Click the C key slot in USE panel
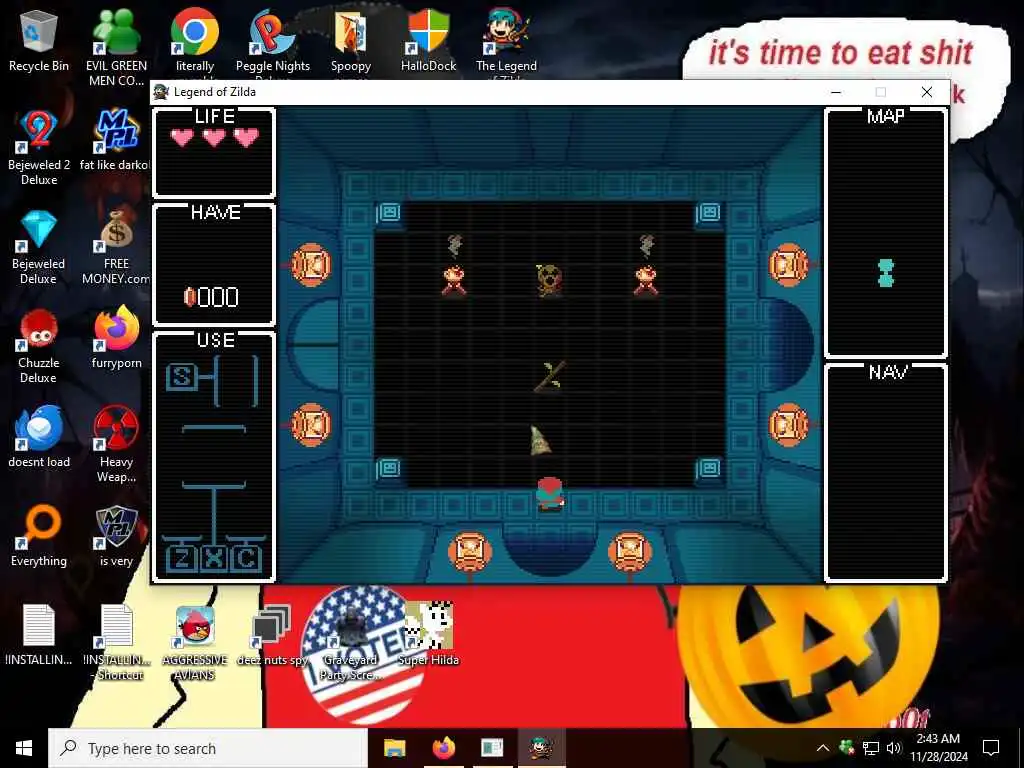This screenshot has width=1024, height=768. click(246, 559)
